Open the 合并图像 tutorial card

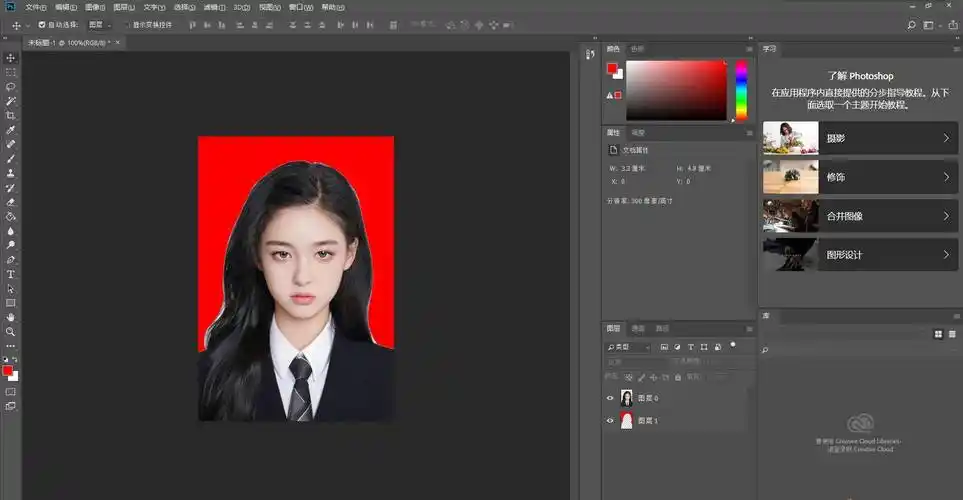tap(860, 216)
